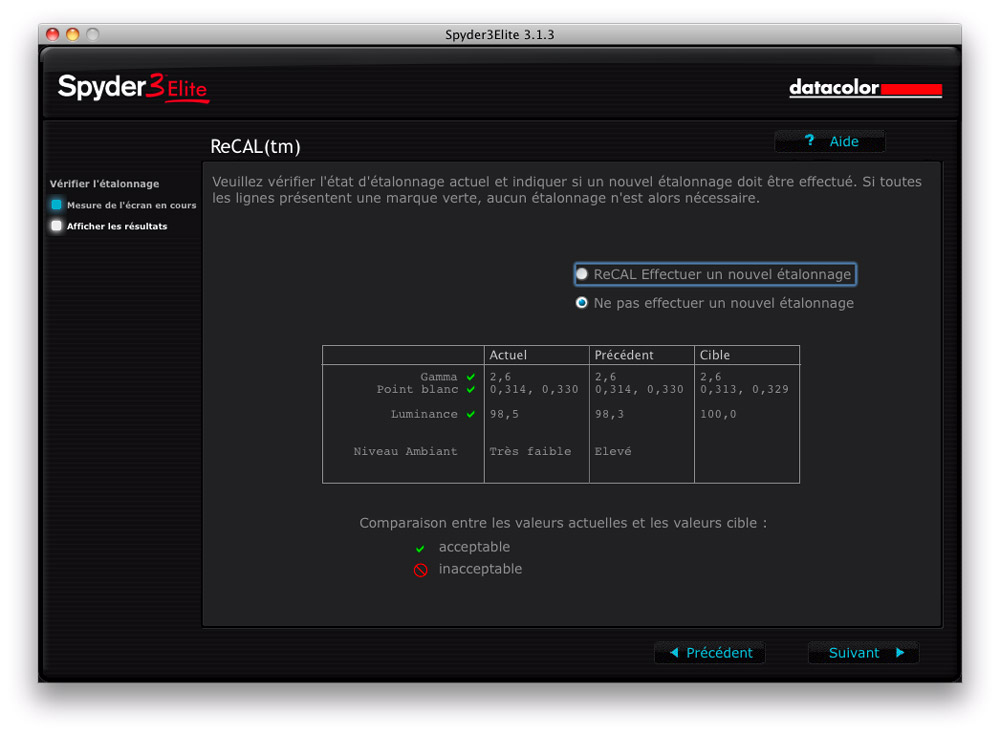Click the Cible column header
The height and width of the screenshot is (735, 1000).
715,355
